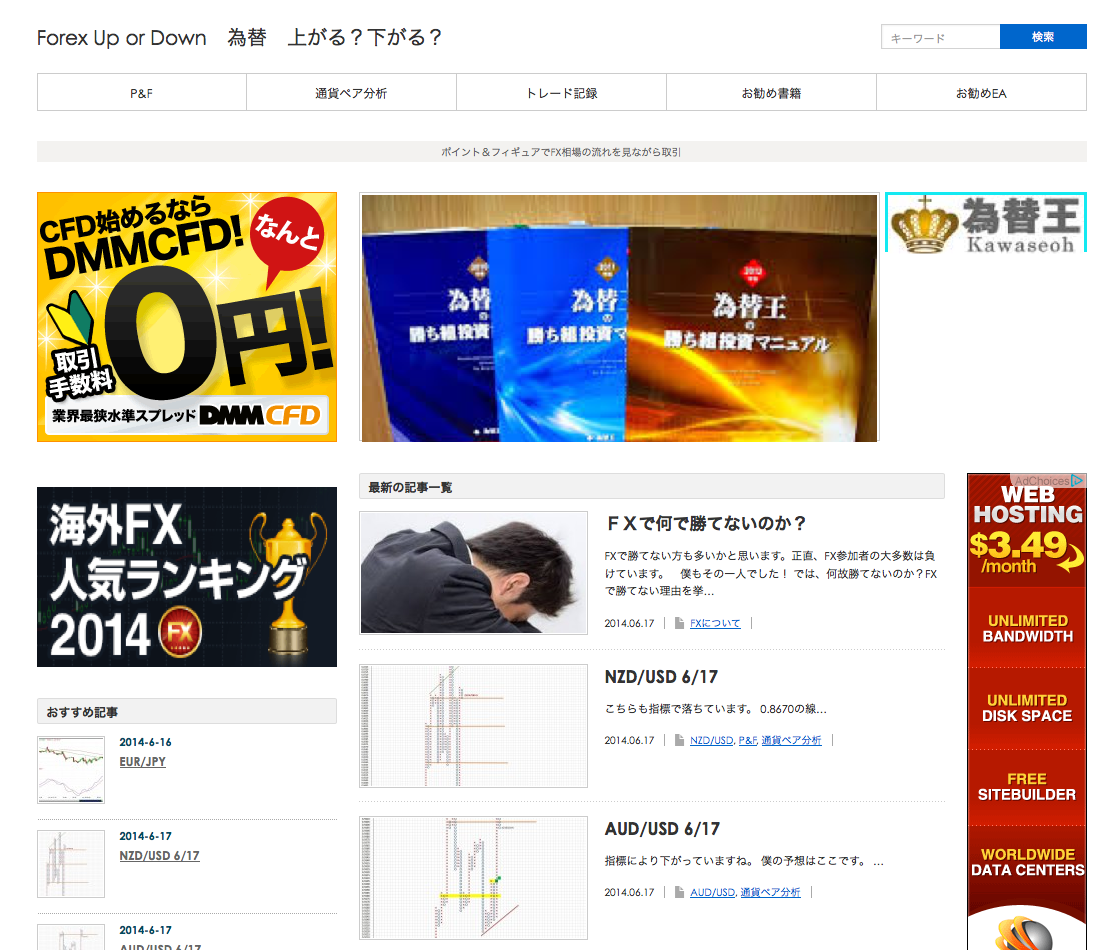Click document icon beside AUD/USD category links
Screen dimensions: 1114x950
pos(679,892)
